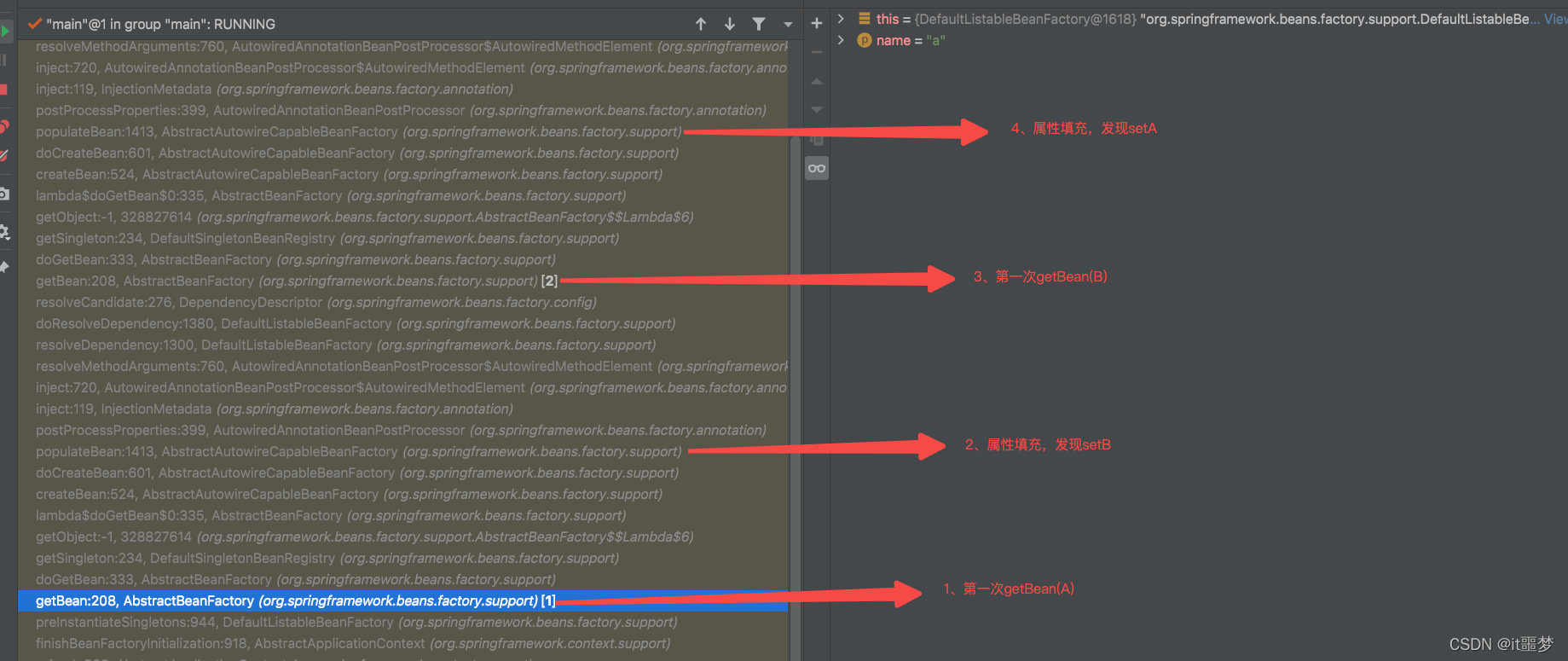Click the camera thread dump icon
Image resolution: width=1568 pixels, height=661 pixels.
point(4,194)
